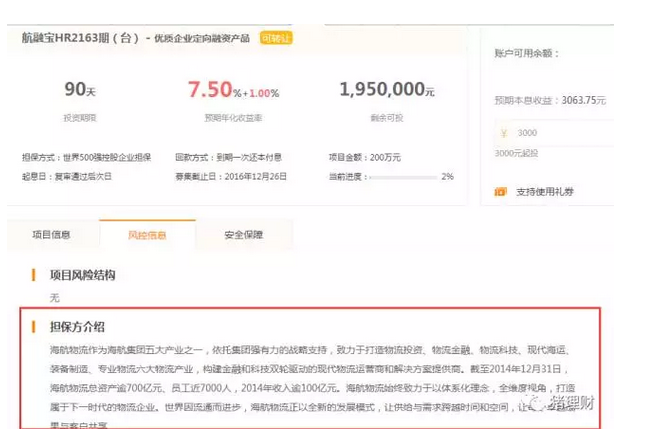Click the 3000元起投 hint text

[516, 153]
